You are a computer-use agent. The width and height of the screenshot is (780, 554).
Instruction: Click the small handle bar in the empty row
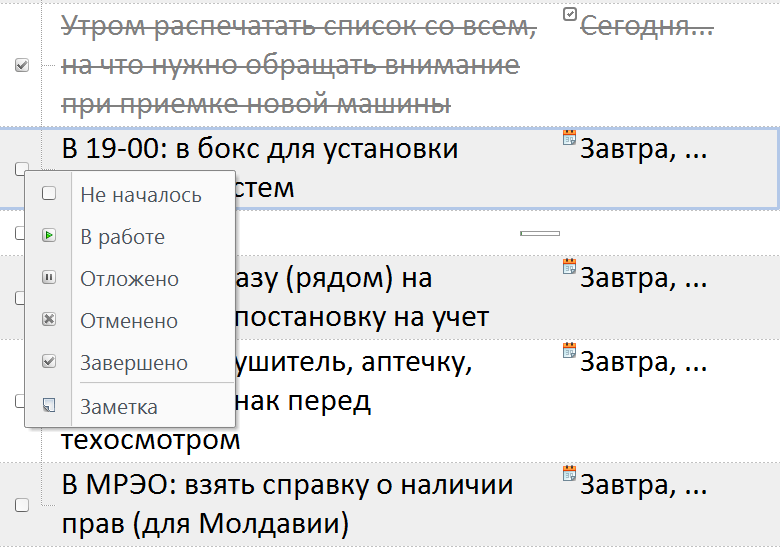click(x=540, y=233)
